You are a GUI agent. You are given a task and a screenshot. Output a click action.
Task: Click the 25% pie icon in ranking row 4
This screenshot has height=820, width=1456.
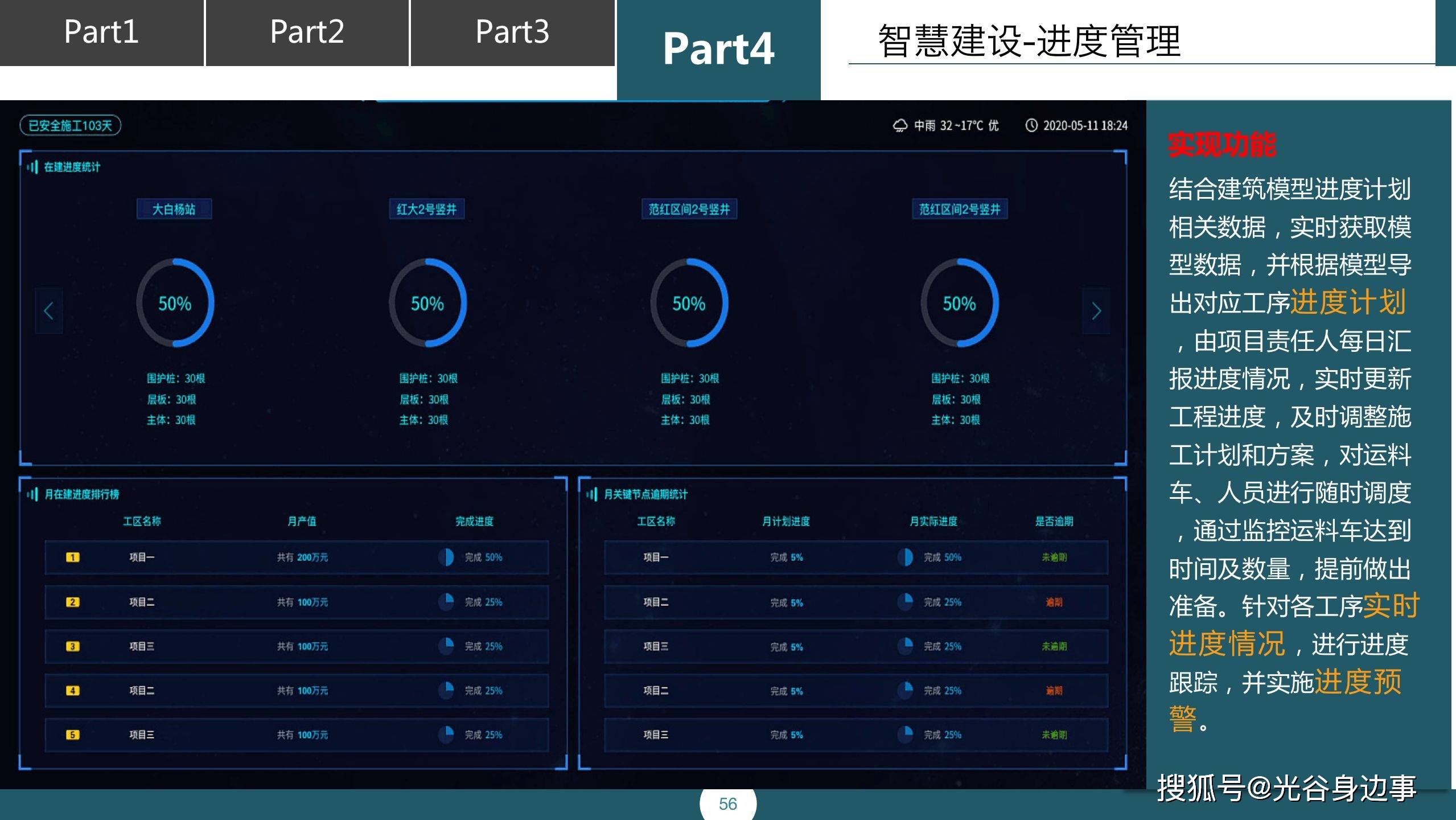pyautogui.click(x=446, y=690)
